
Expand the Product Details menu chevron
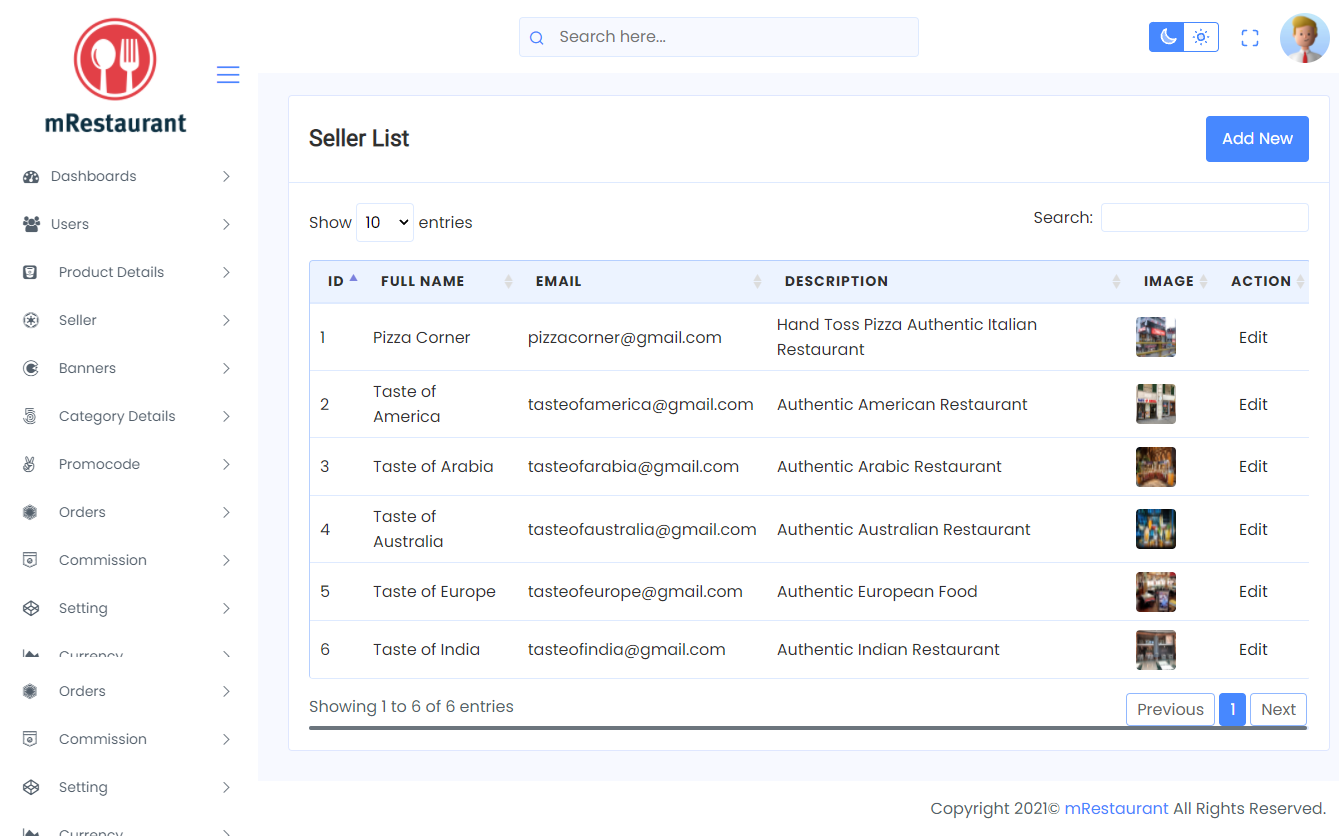(x=226, y=273)
